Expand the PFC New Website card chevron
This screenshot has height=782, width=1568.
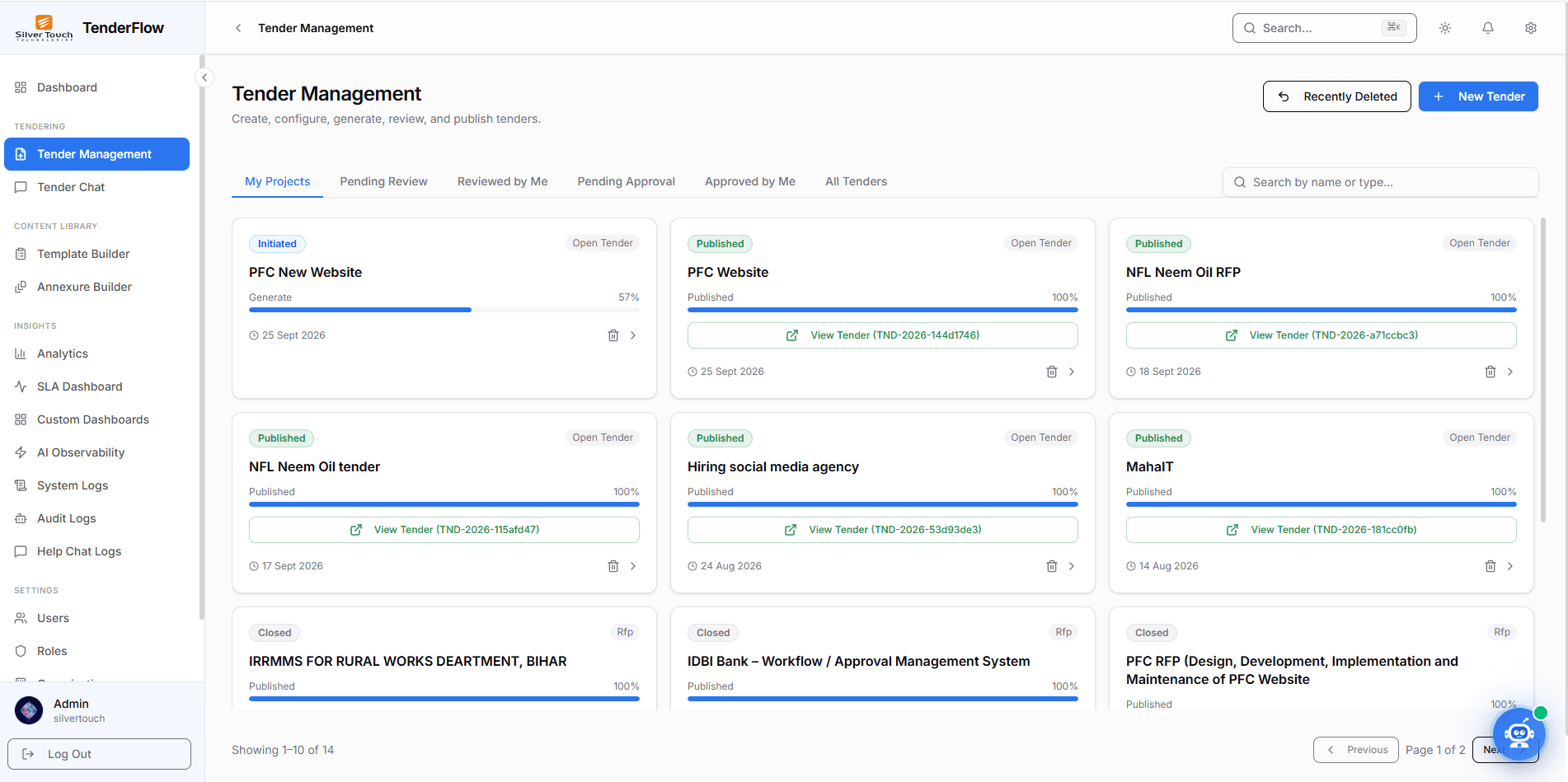[633, 335]
